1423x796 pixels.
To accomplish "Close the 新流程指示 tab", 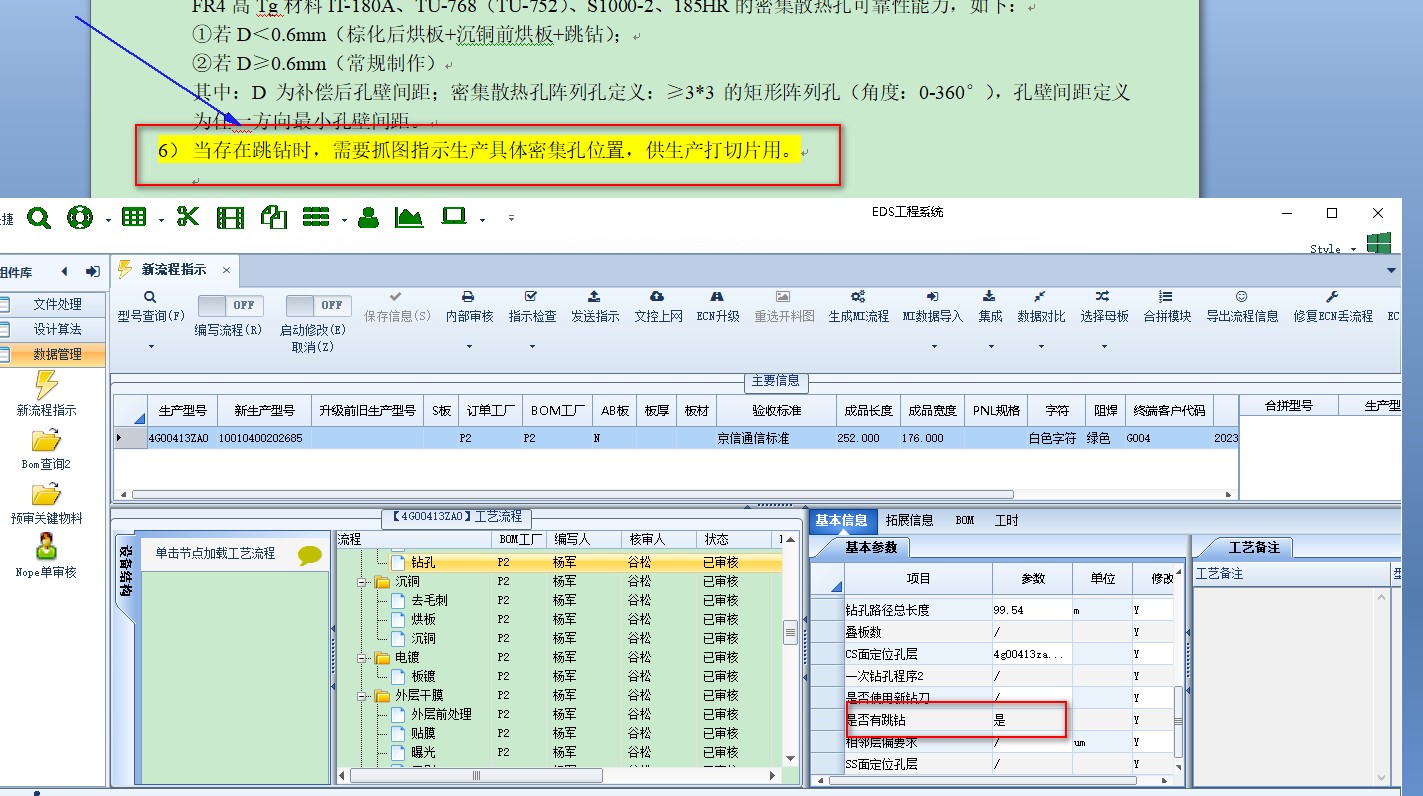I will coord(226,270).
